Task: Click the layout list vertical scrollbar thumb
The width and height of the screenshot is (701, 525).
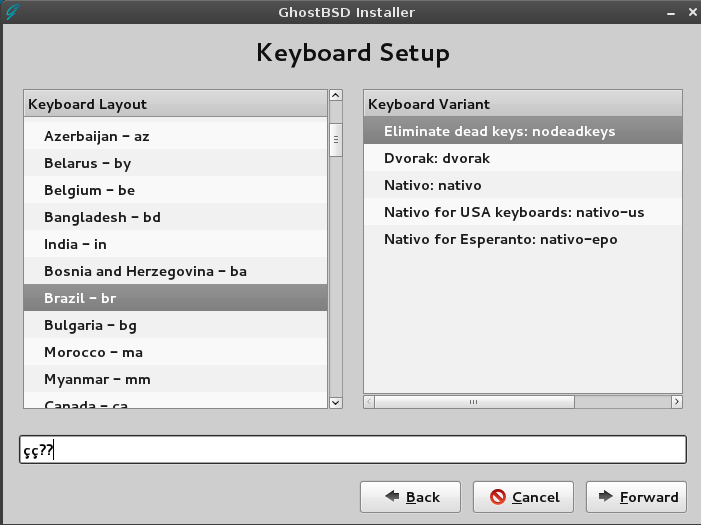Action: [x=336, y=140]
